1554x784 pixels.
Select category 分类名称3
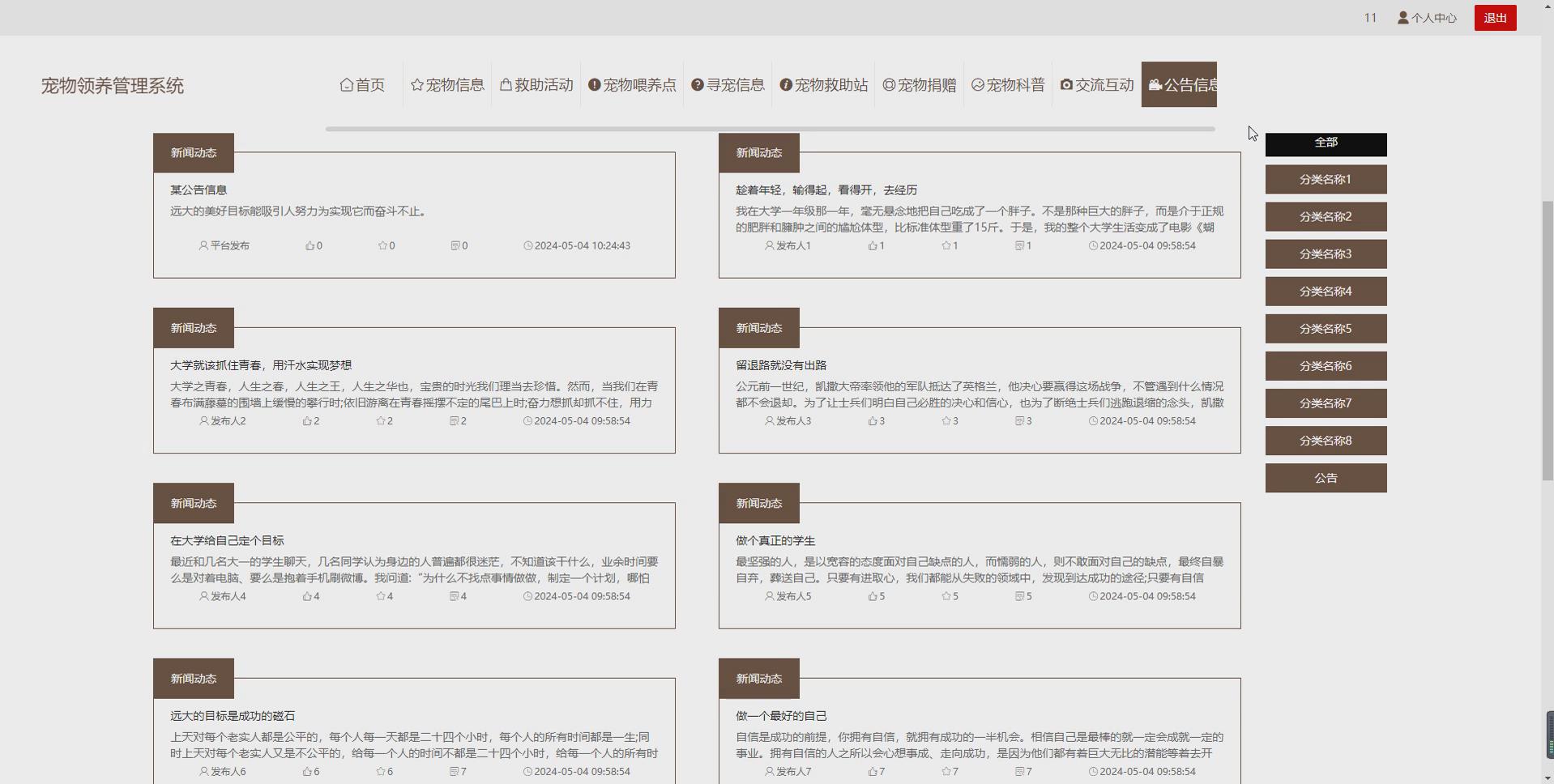pyautogui.click(x=1326, y=254)
